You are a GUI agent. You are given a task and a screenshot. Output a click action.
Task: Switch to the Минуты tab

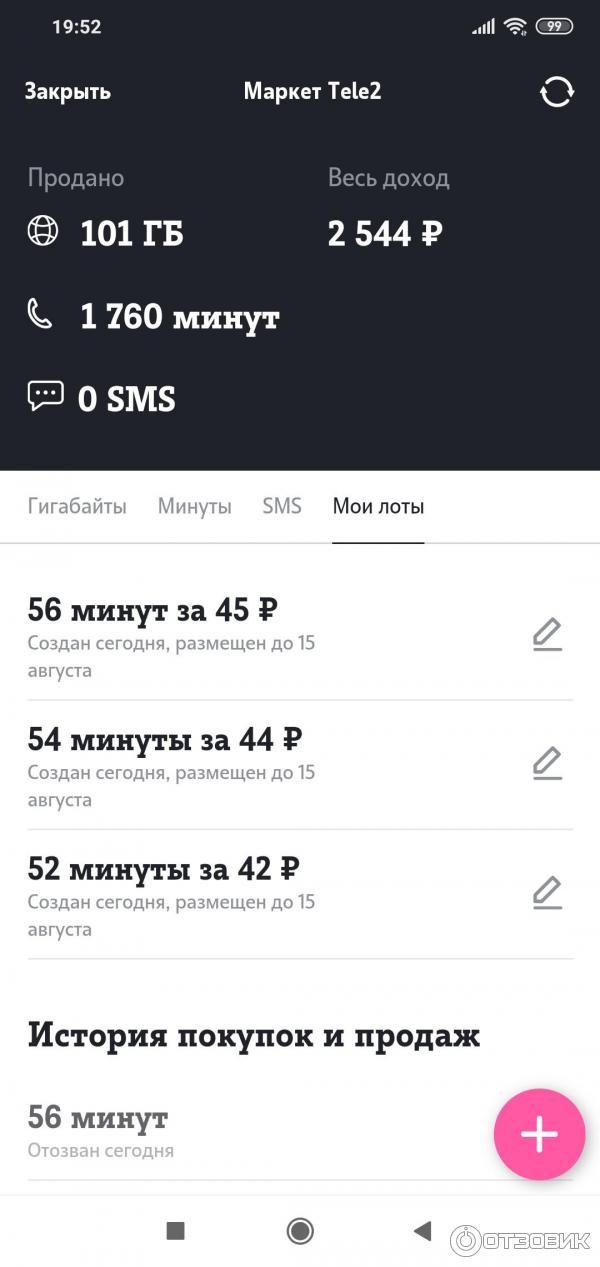coord(194,506)
